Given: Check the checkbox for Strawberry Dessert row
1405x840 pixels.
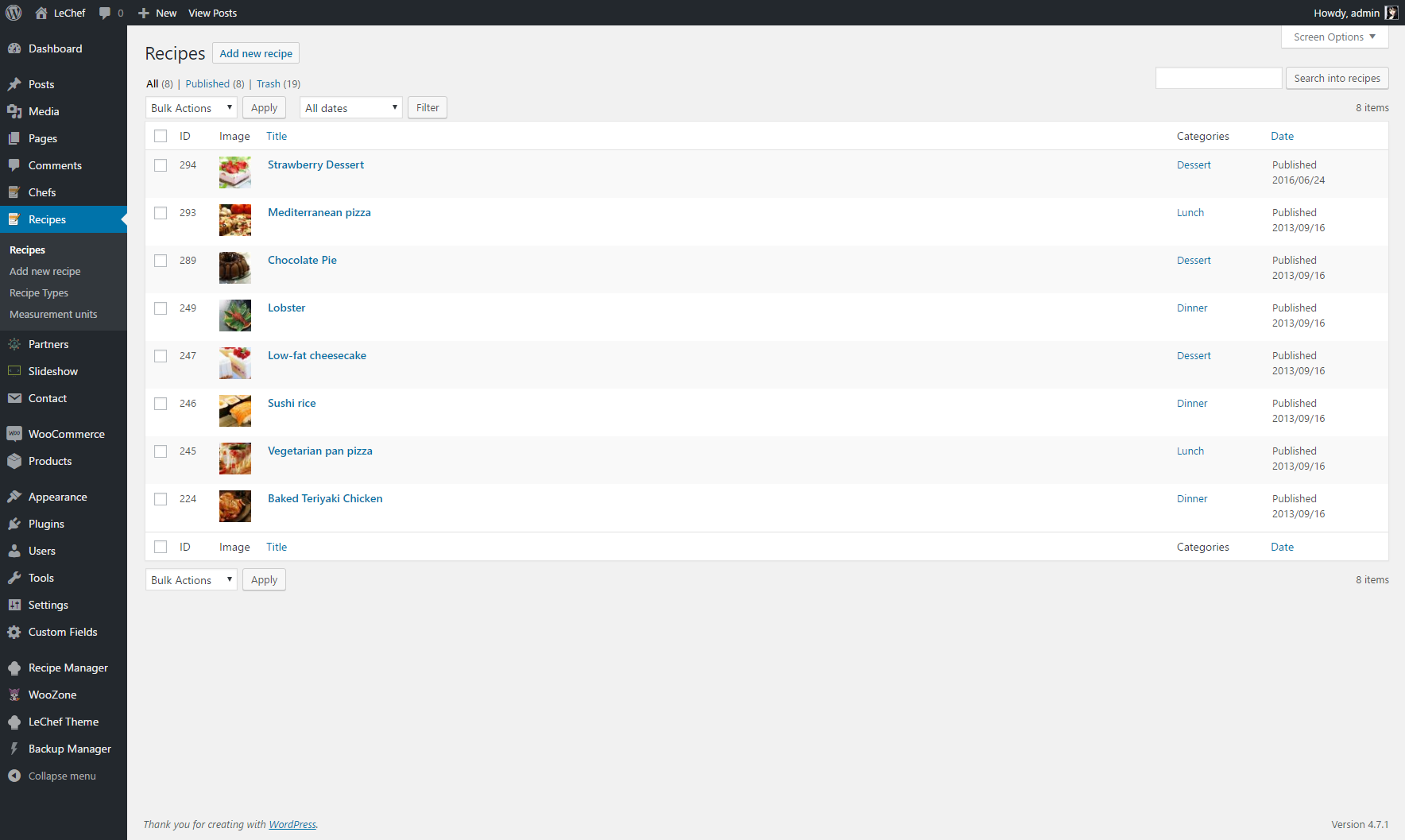Looking at the screenshot, I should 161,165.
